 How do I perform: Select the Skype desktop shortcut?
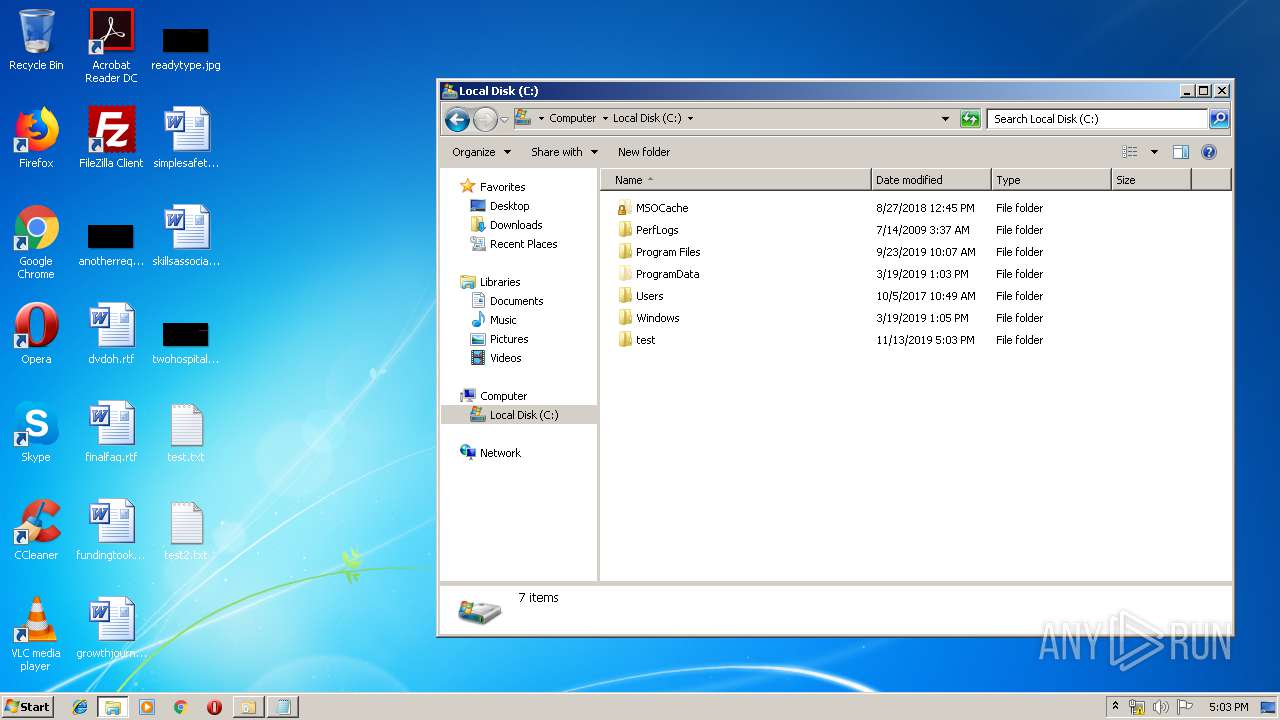[x=36, y=432]
